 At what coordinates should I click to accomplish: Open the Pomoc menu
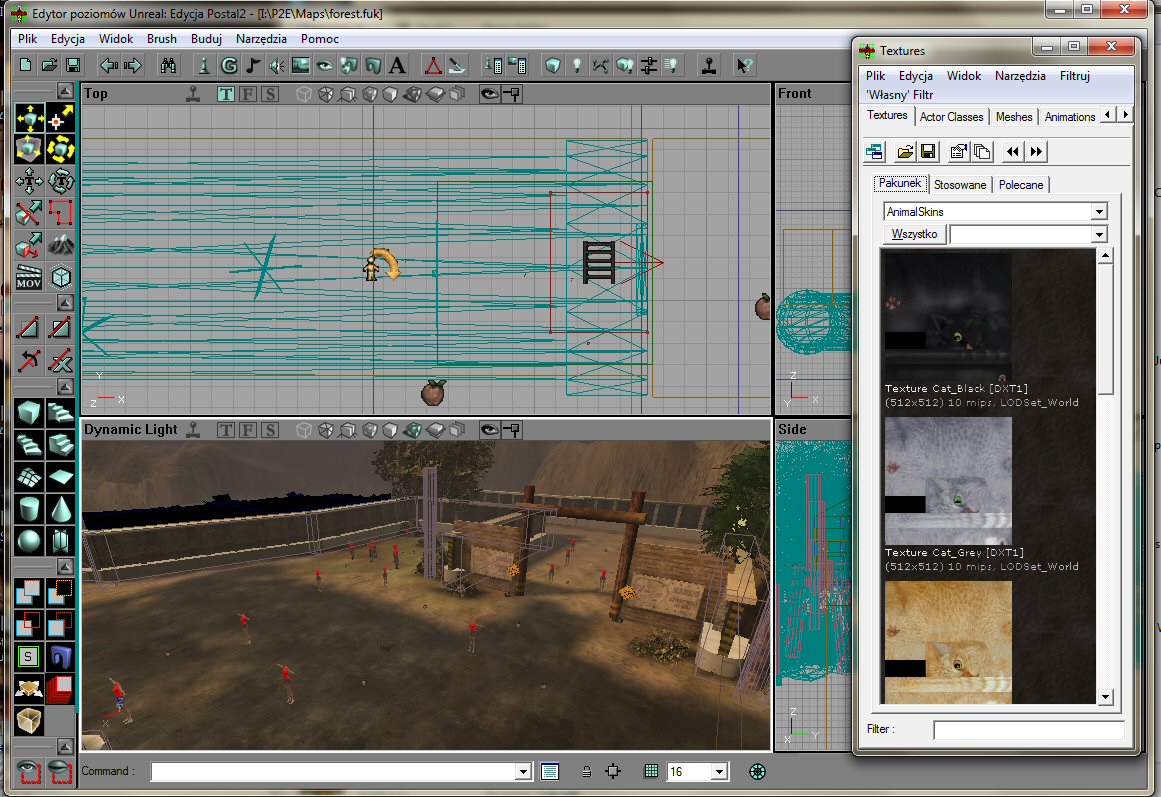pyautogui.click(x=320, y=39)
